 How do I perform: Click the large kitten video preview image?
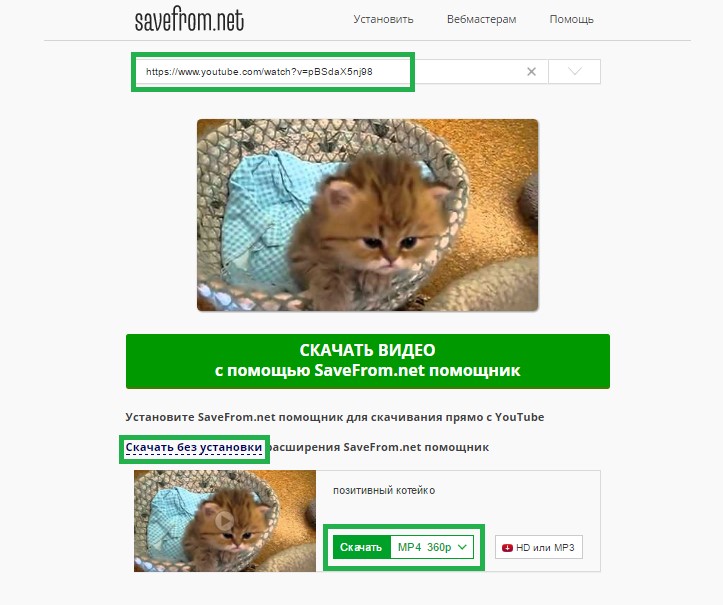pos(367,215)
